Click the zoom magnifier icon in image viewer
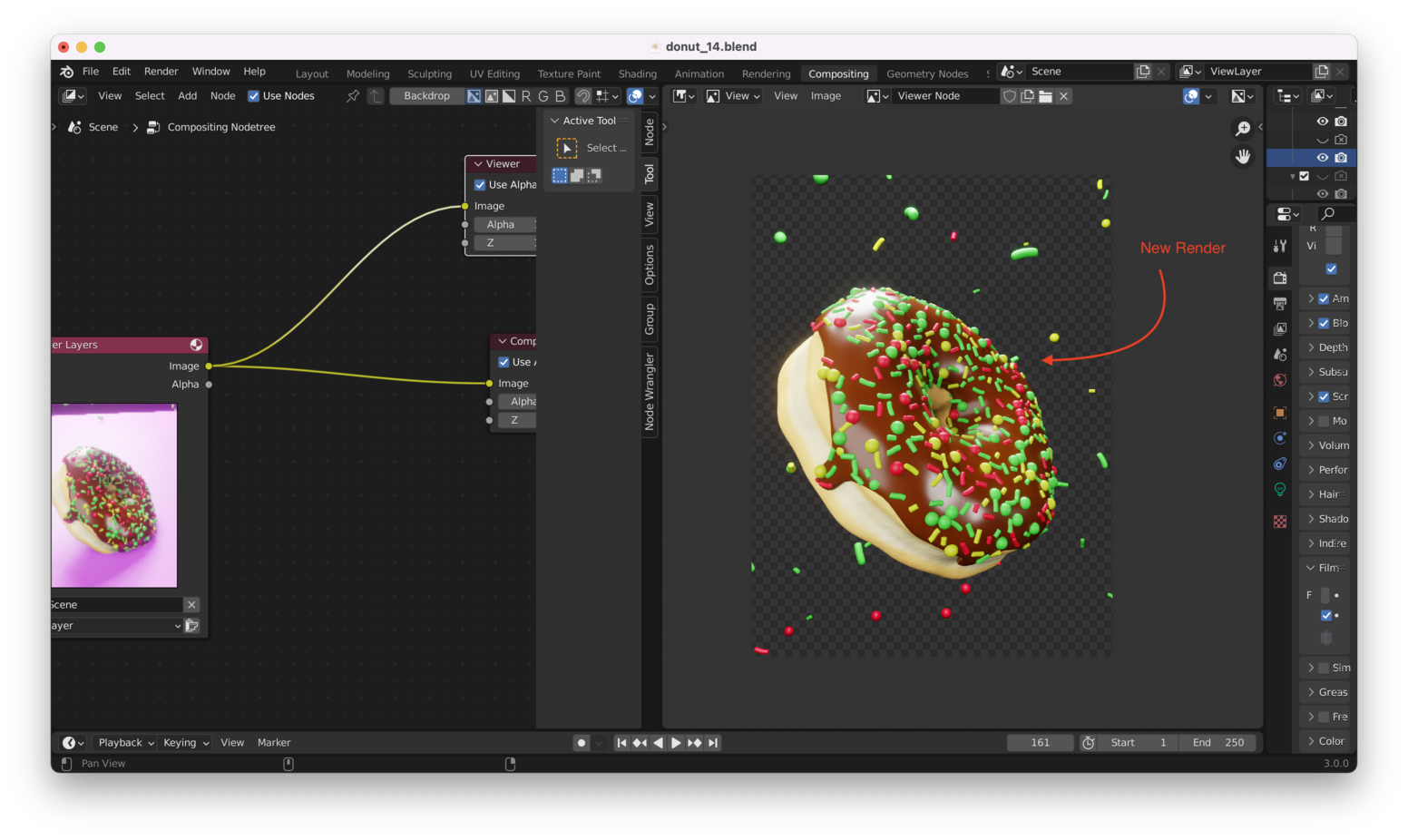 coord(1243,129)
